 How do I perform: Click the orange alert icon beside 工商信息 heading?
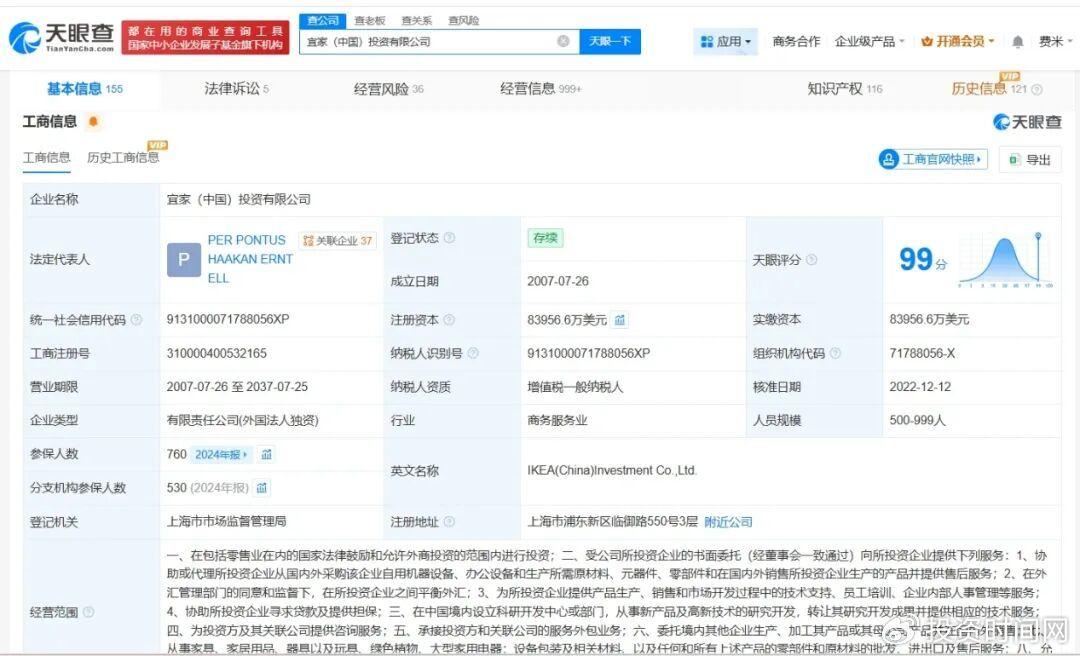pos(94,122)
